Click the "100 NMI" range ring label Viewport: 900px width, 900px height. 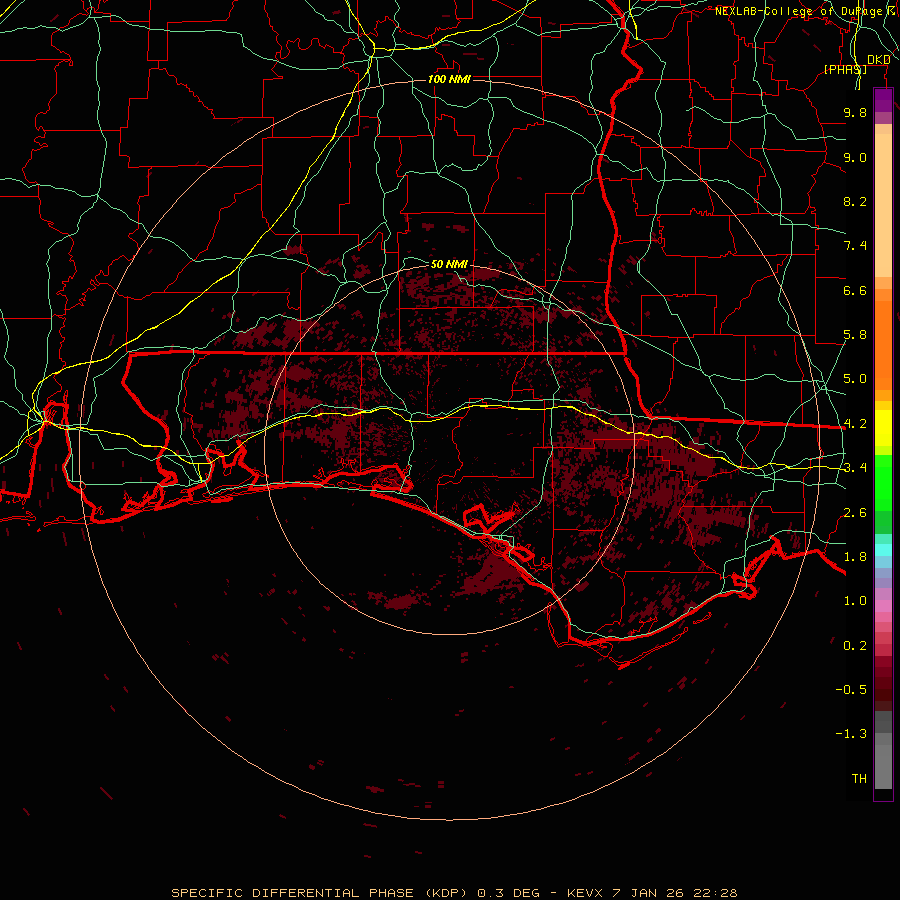[449, 79]
